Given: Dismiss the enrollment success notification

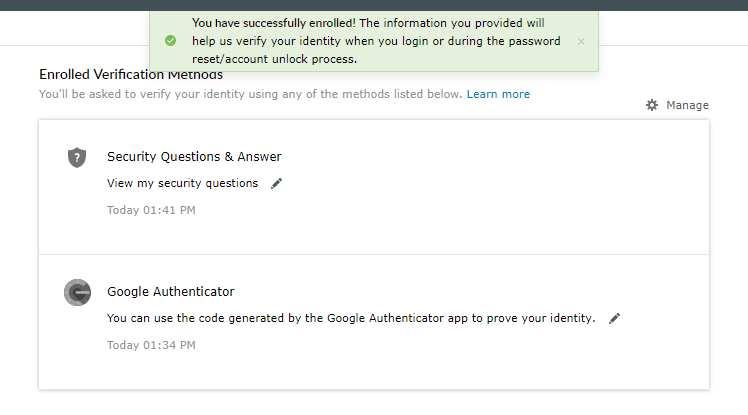Looking at the screenshot, I should [581, 41].
